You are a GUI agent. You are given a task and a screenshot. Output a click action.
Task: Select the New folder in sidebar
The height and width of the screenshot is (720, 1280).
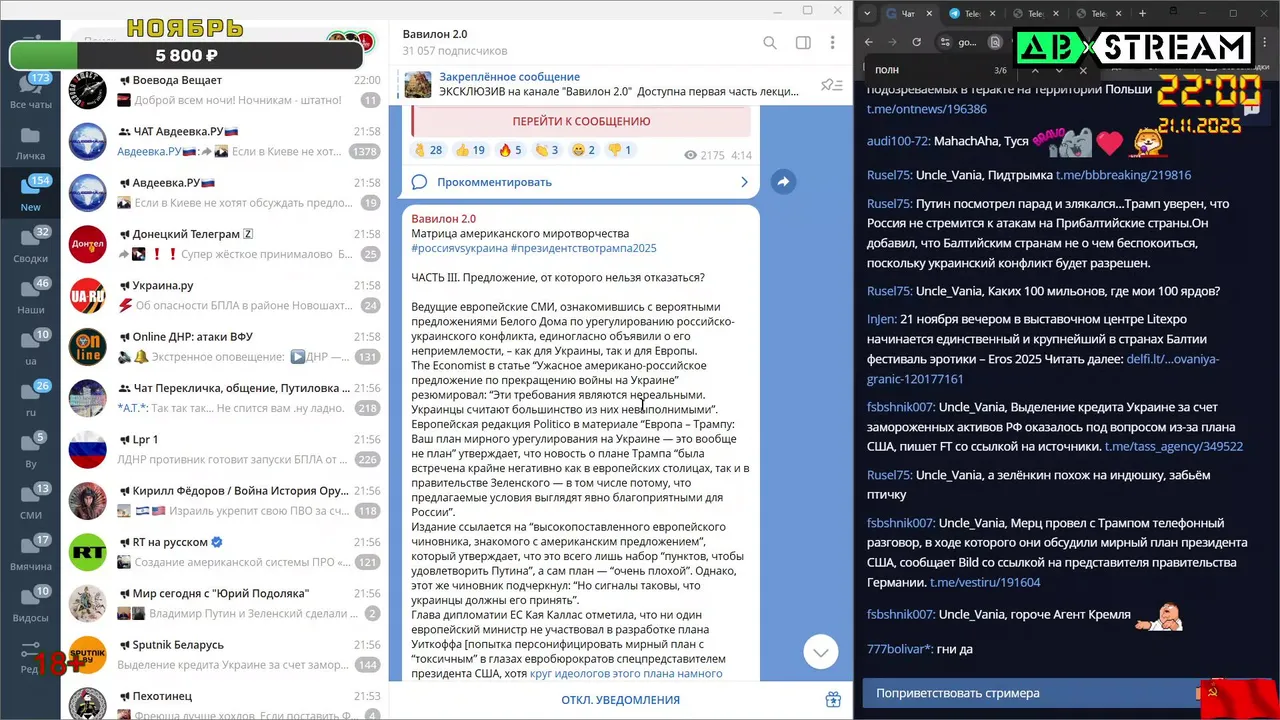coord(30,194)
